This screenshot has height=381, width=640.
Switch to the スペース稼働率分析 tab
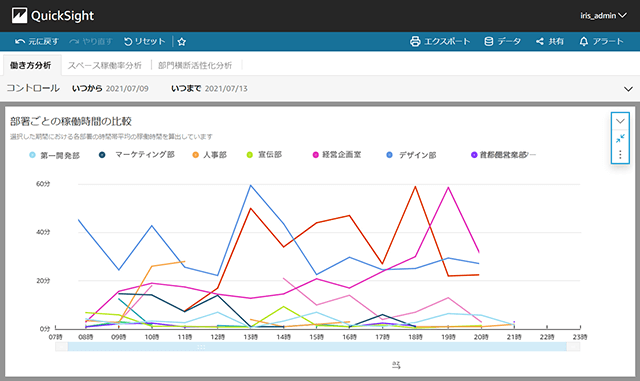coord(104,65)
